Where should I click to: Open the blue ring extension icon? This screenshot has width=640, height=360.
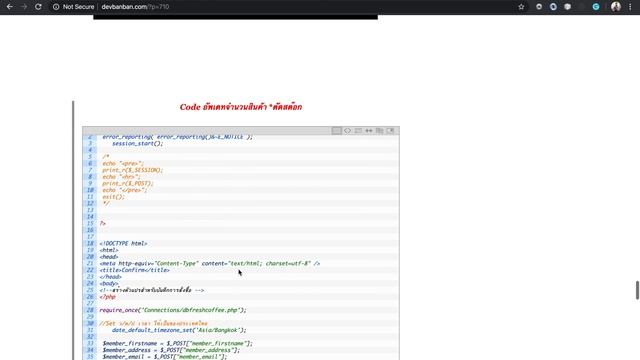click(553, 7)
